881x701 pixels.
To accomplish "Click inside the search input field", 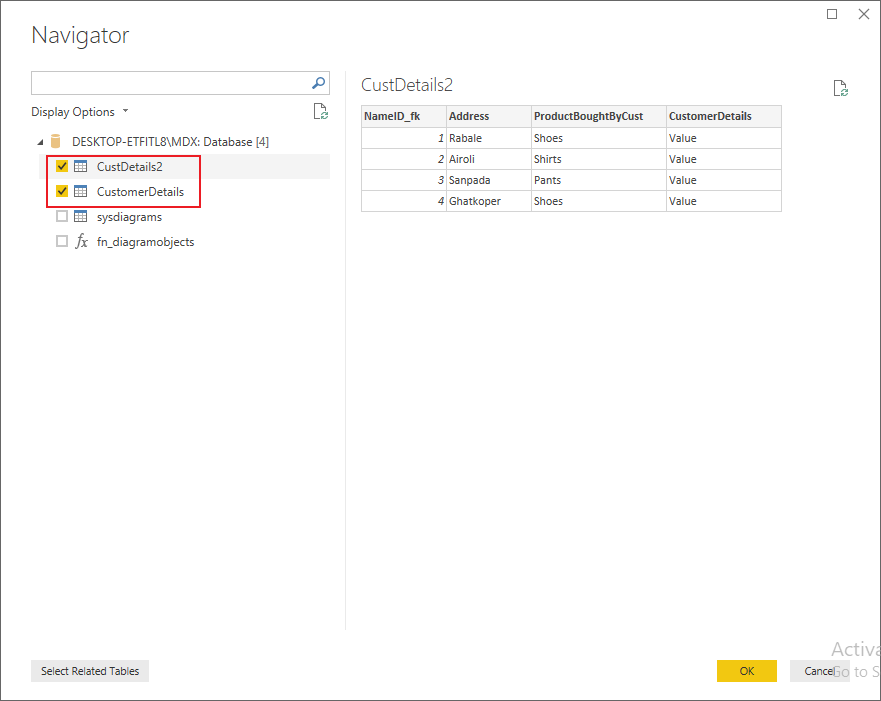I will [170, 83].
